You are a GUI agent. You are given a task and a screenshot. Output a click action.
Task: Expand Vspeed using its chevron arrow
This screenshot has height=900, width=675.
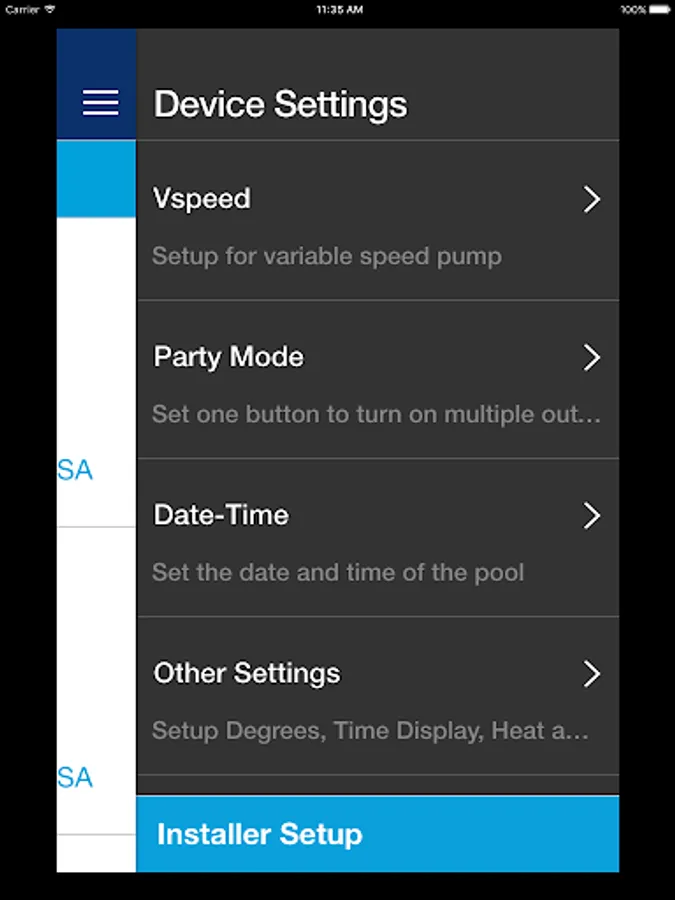591,199
